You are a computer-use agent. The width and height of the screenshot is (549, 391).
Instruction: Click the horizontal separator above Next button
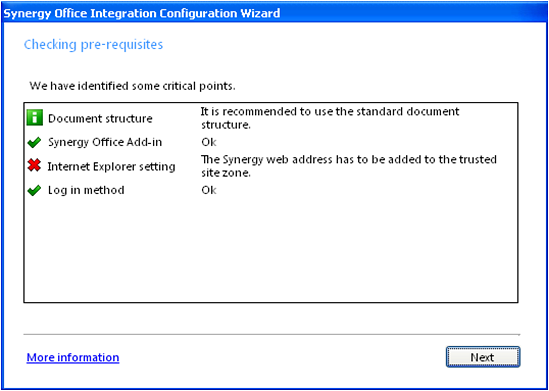[x=272, y=335]
